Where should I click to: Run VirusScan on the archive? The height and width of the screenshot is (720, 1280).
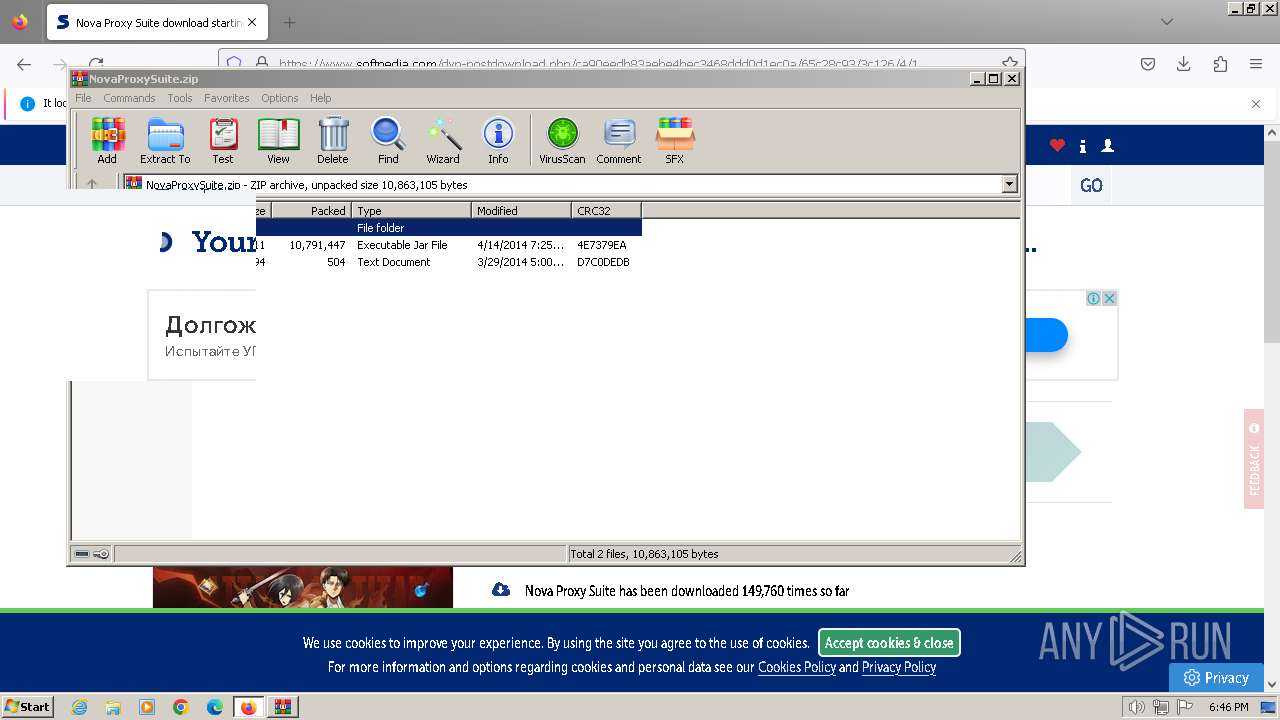(x=562, y=140)
